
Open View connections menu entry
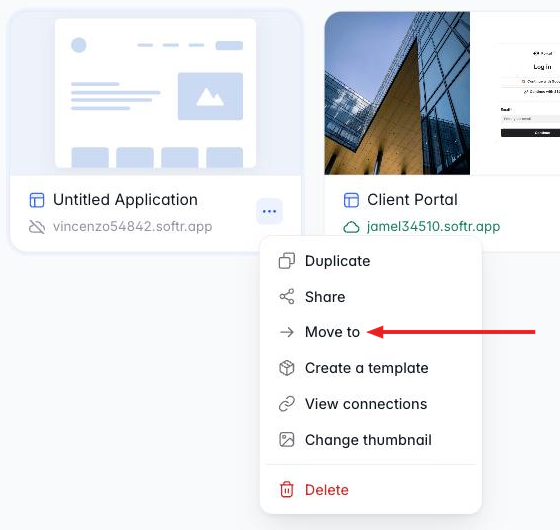pyautogui.click(x=371, y=404)
